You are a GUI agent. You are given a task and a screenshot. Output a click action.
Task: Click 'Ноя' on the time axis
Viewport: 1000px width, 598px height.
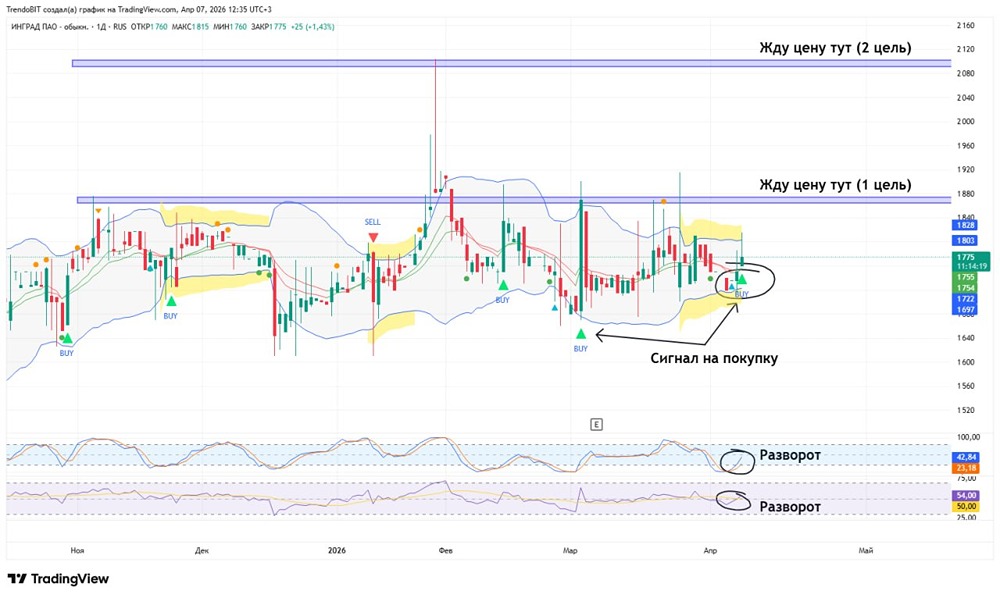point(78,550)
